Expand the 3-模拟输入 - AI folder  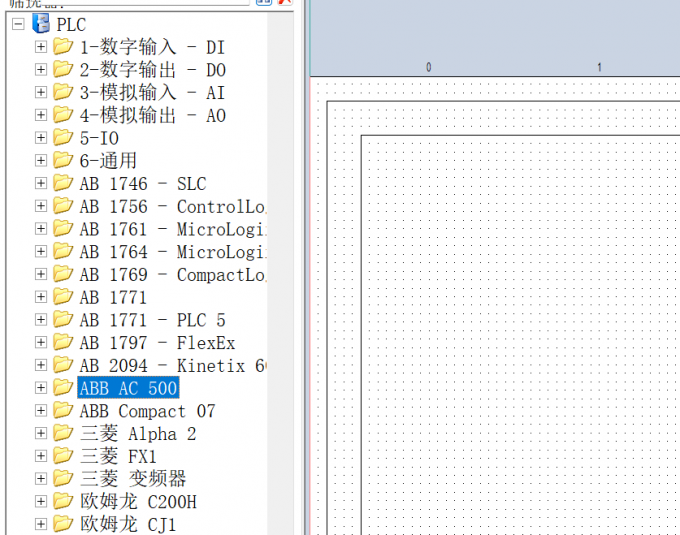point(41,92)
